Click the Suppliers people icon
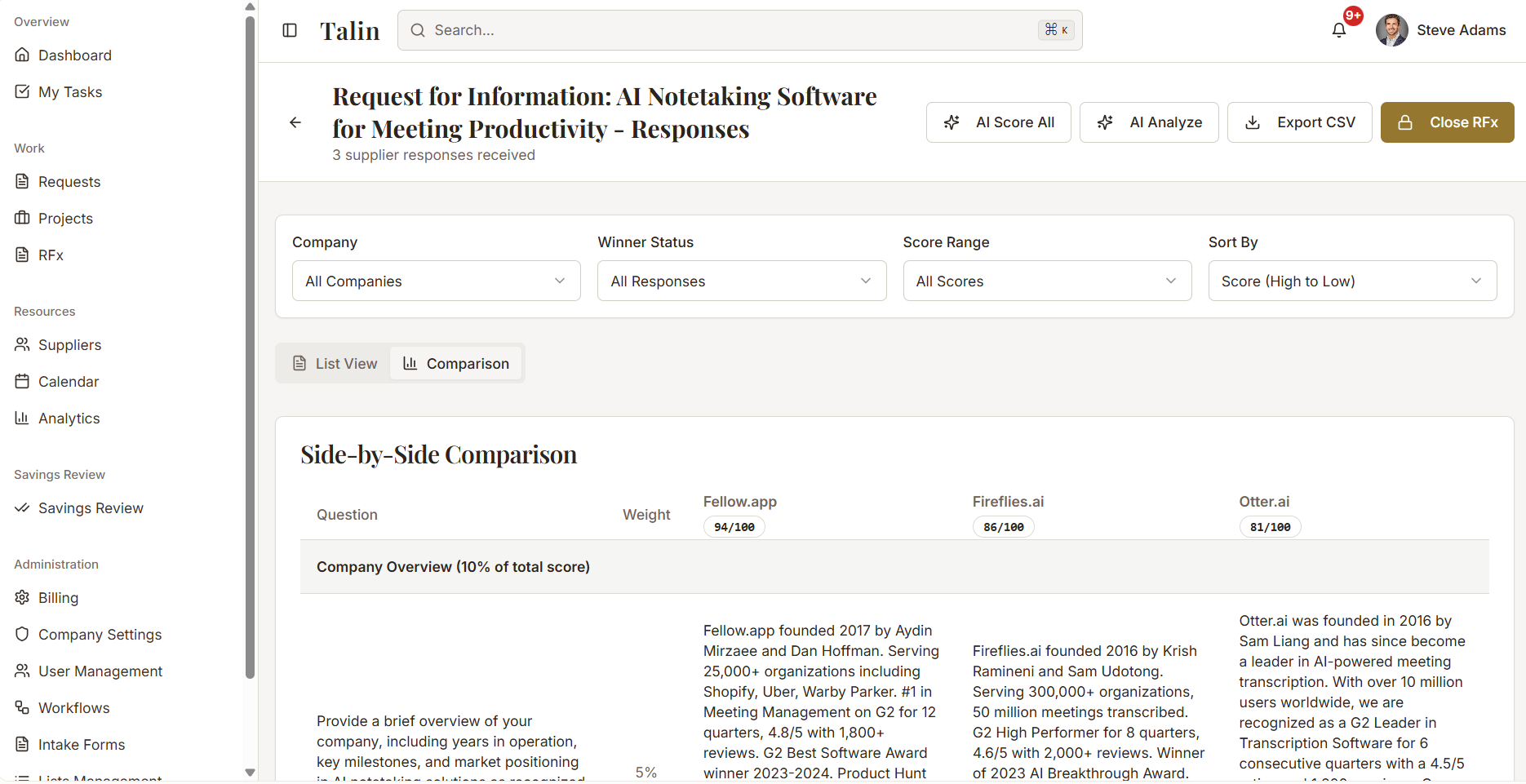This screenshot has width=1526, height=784. (x=22, y=344)
